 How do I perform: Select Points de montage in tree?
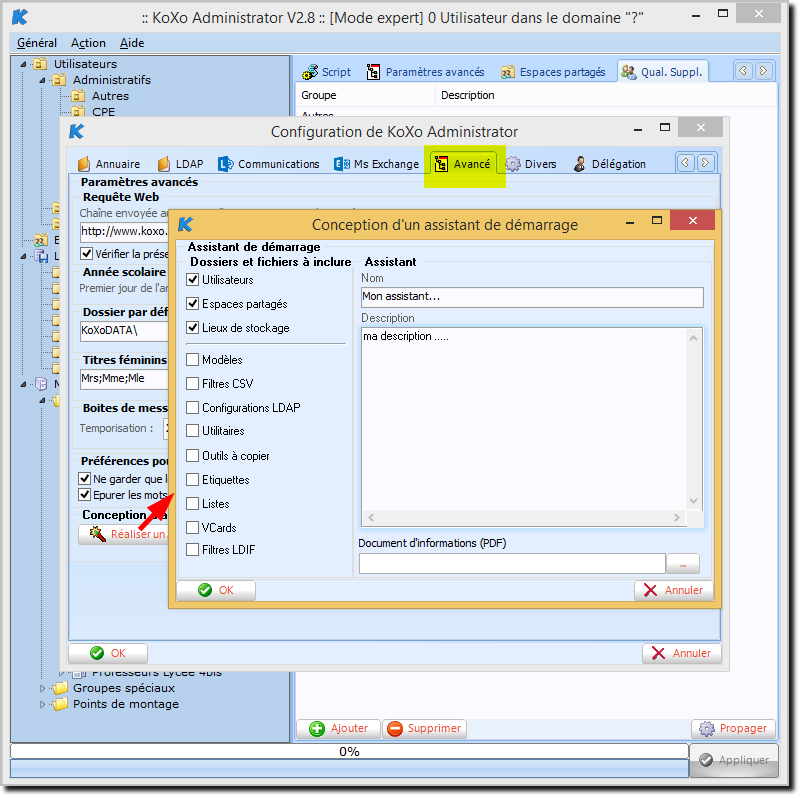click(126, 704)
